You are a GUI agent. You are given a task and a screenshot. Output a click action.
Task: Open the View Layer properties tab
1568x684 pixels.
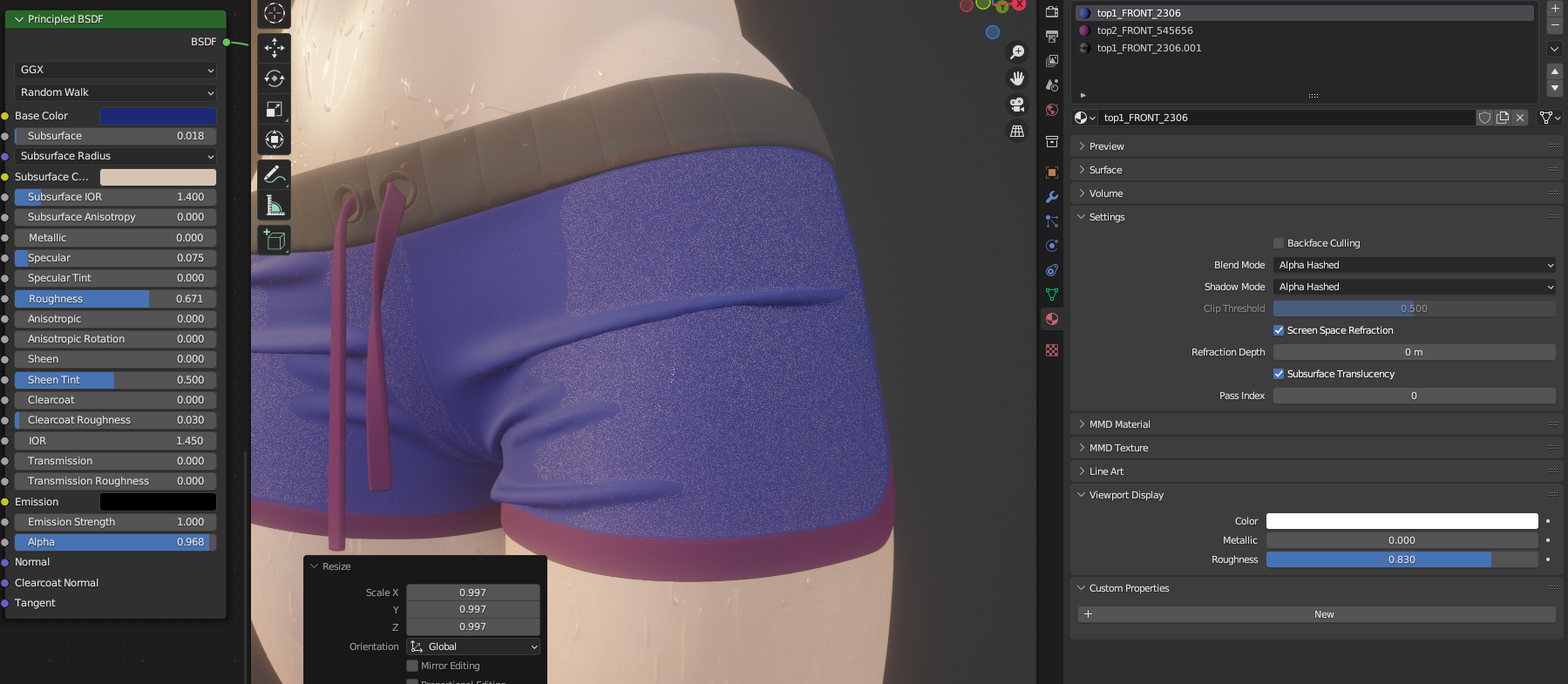[1052, 61]
